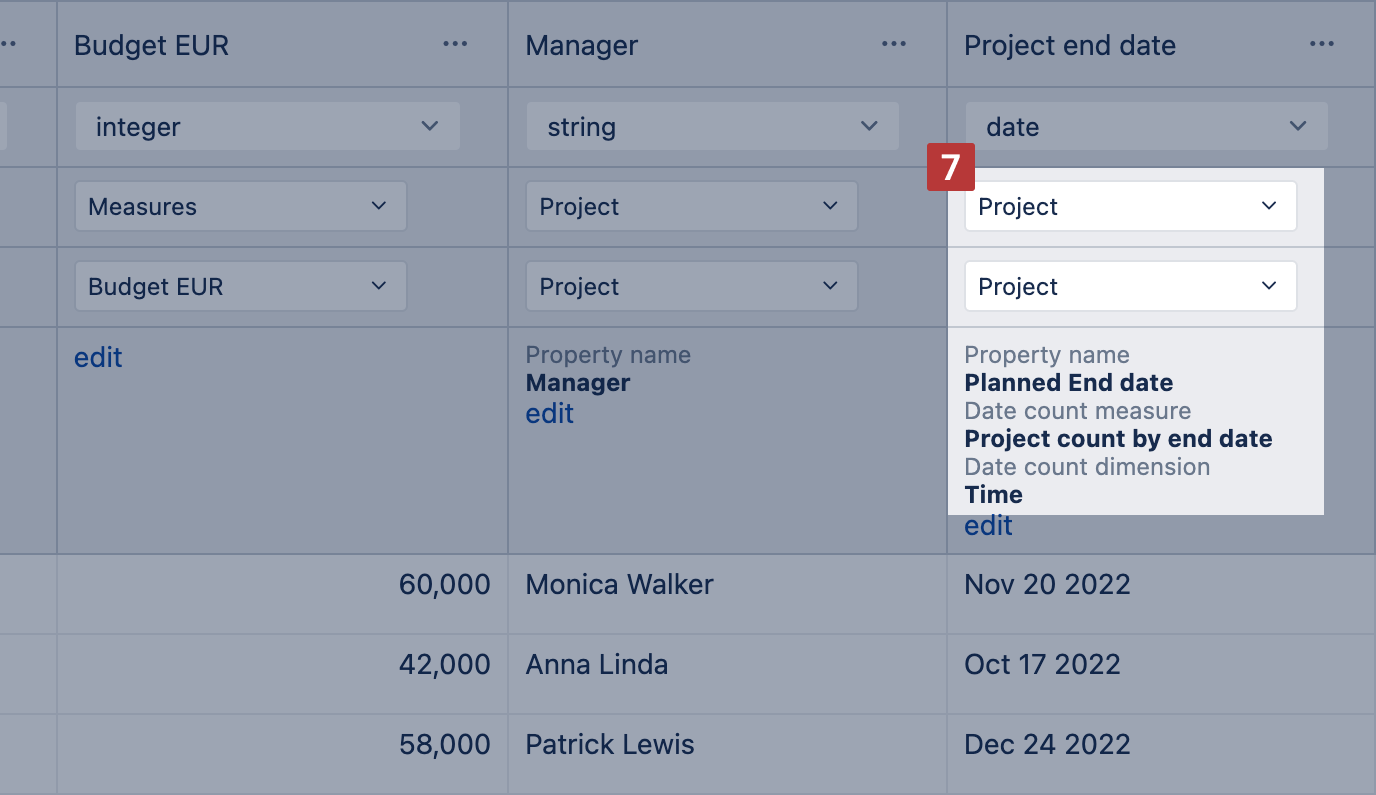Screen dimensions: 1376x795
Task: Open Manager column's lower Project dropdown
Action: point(691,287)
